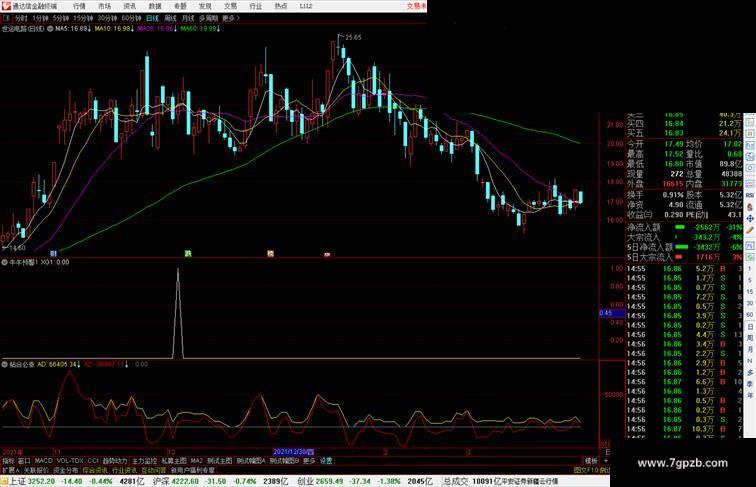This screenshot has width=756, height=487.
Task: Select the VOL-TDX indicator tab
Action: tap(70, 461)
